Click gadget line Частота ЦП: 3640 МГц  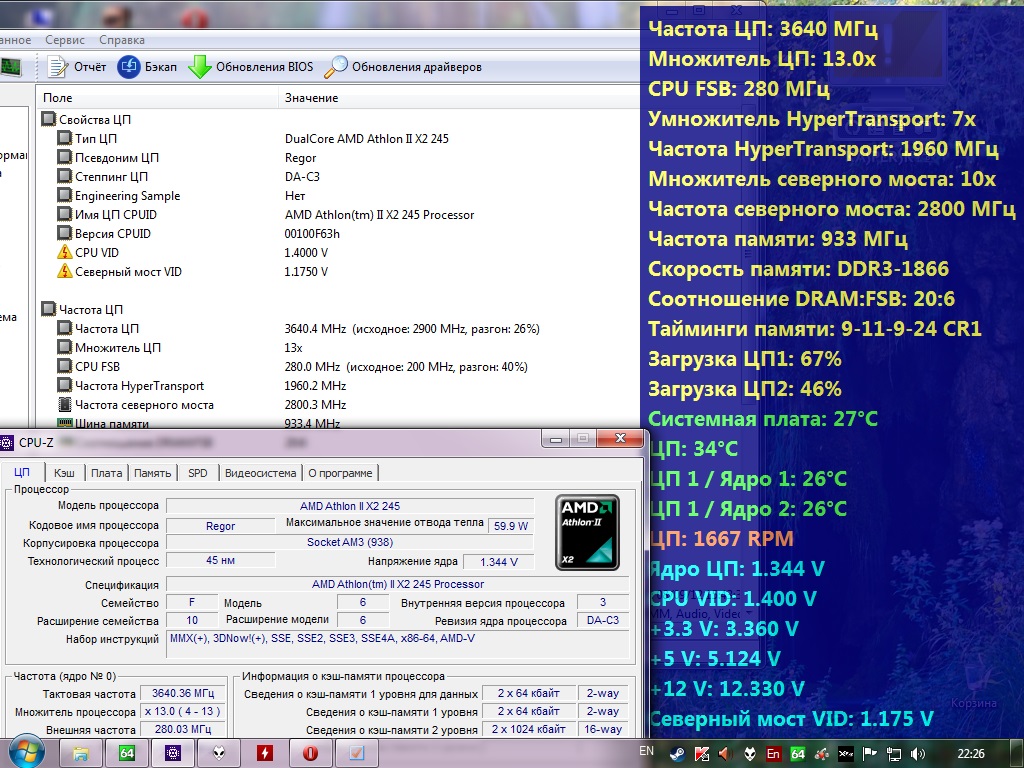[763, 29]
